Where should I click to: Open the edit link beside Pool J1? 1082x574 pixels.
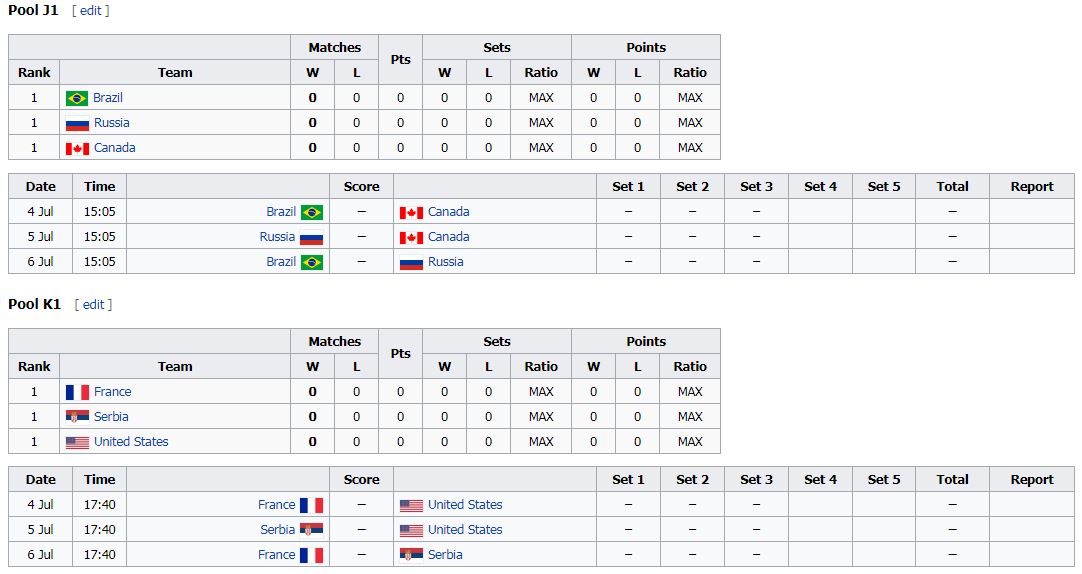90,10
